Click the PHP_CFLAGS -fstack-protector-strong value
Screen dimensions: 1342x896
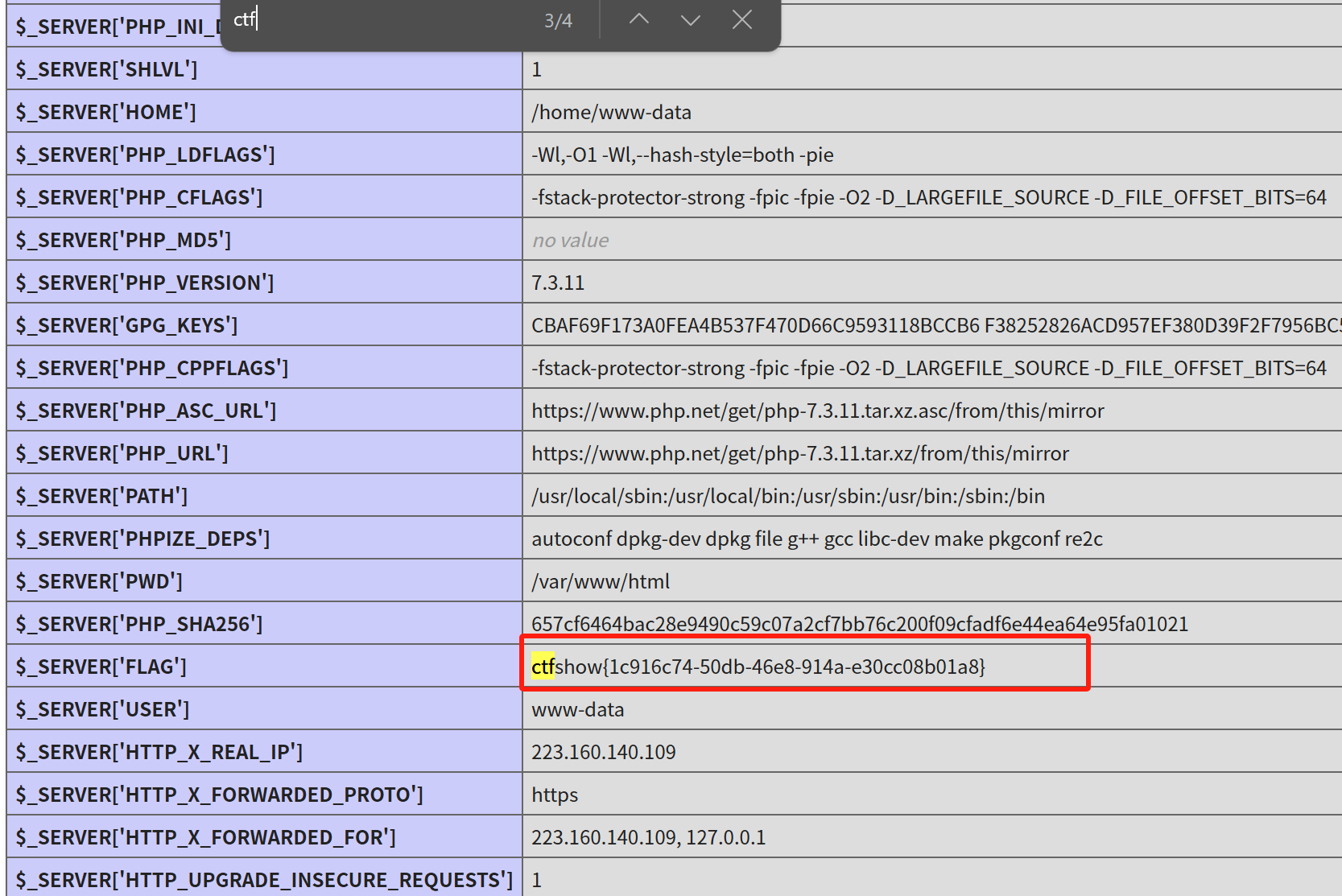coord(928,197)
